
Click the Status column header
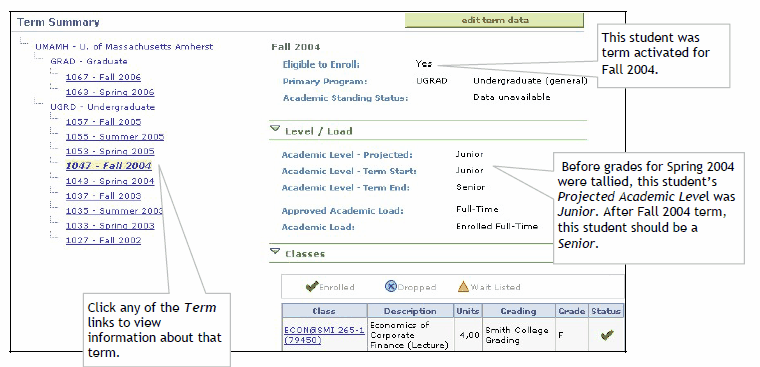606,311
